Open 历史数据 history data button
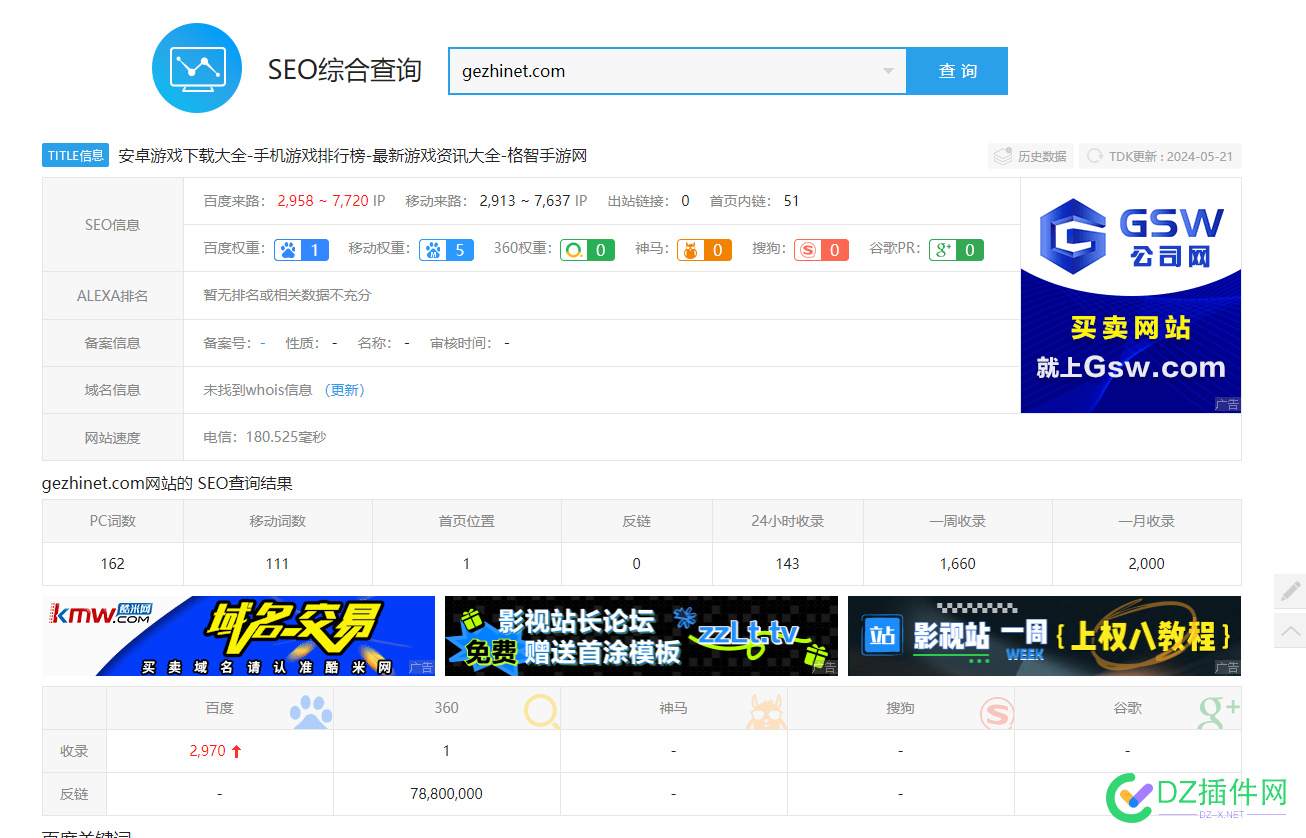Image resolution: width=1306 pixels, height=838 pixels. [1030, 156]
